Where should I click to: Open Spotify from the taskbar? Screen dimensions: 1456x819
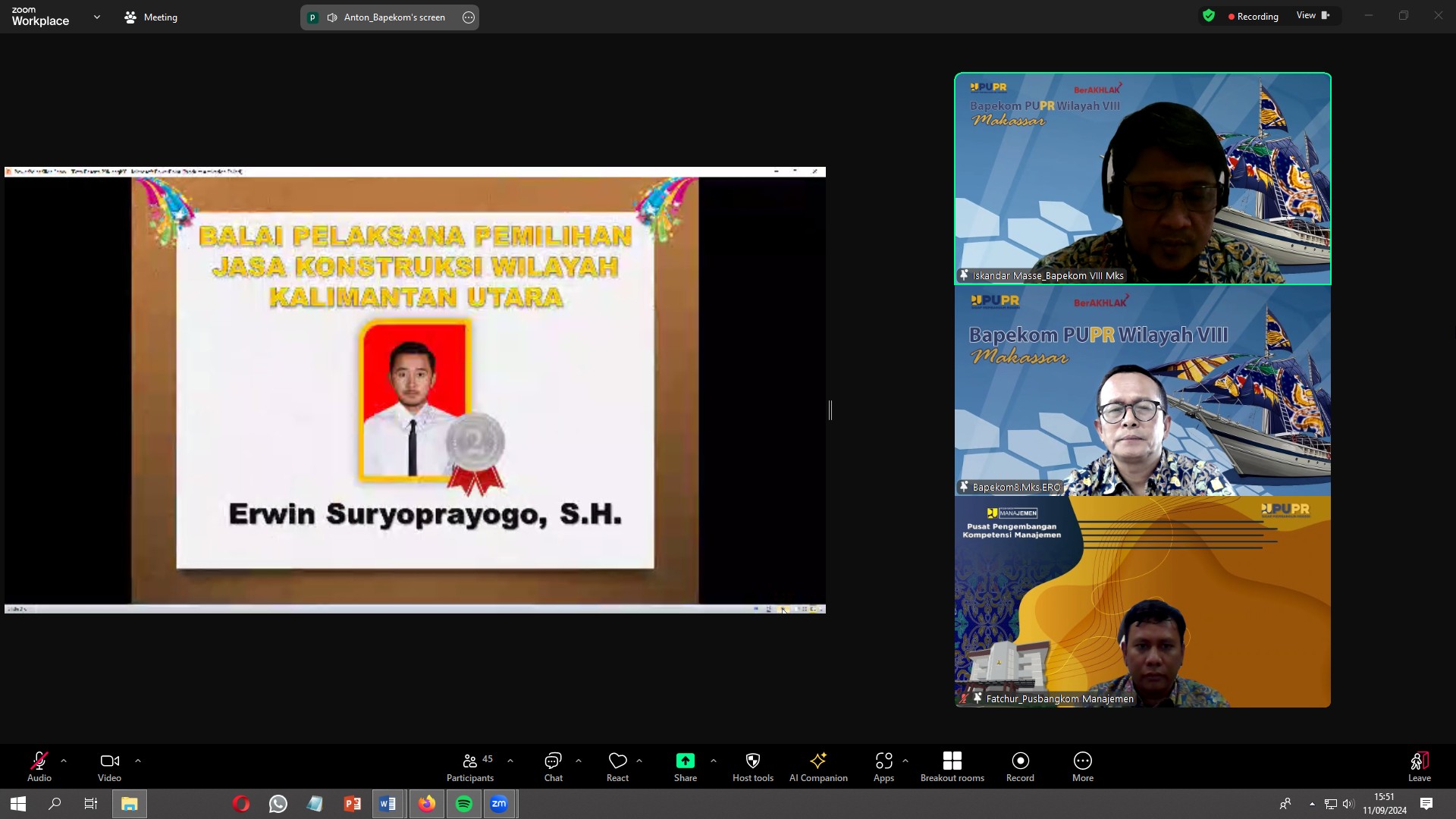(464, 804)
